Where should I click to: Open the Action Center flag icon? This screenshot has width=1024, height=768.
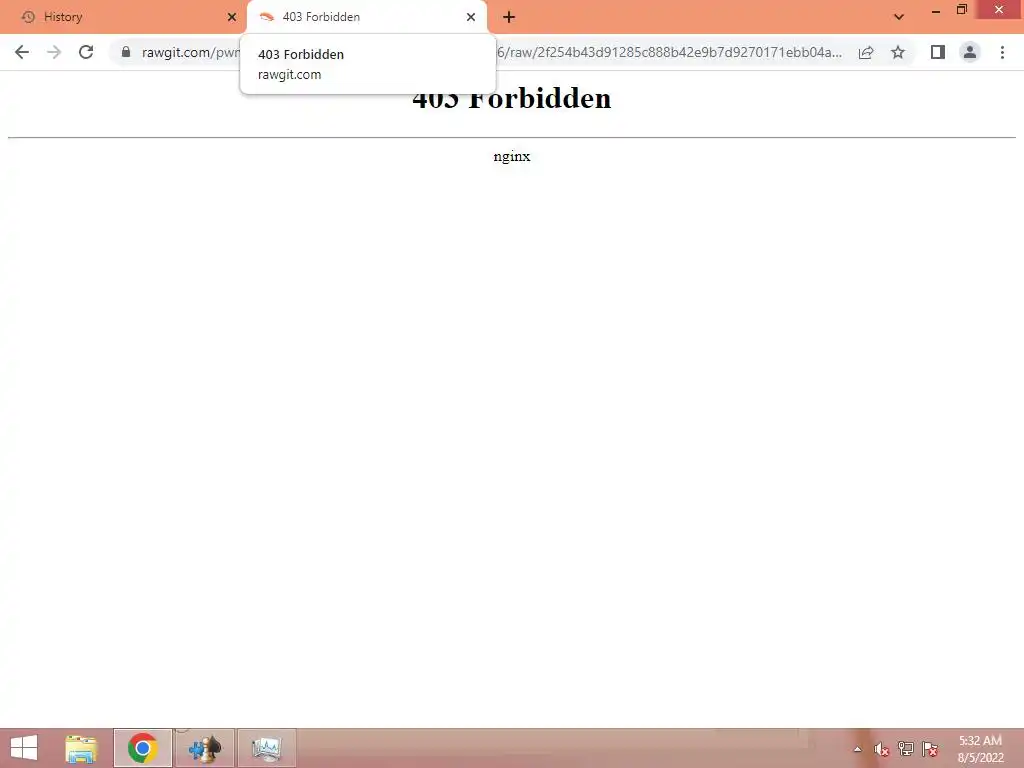coord(930,749)
